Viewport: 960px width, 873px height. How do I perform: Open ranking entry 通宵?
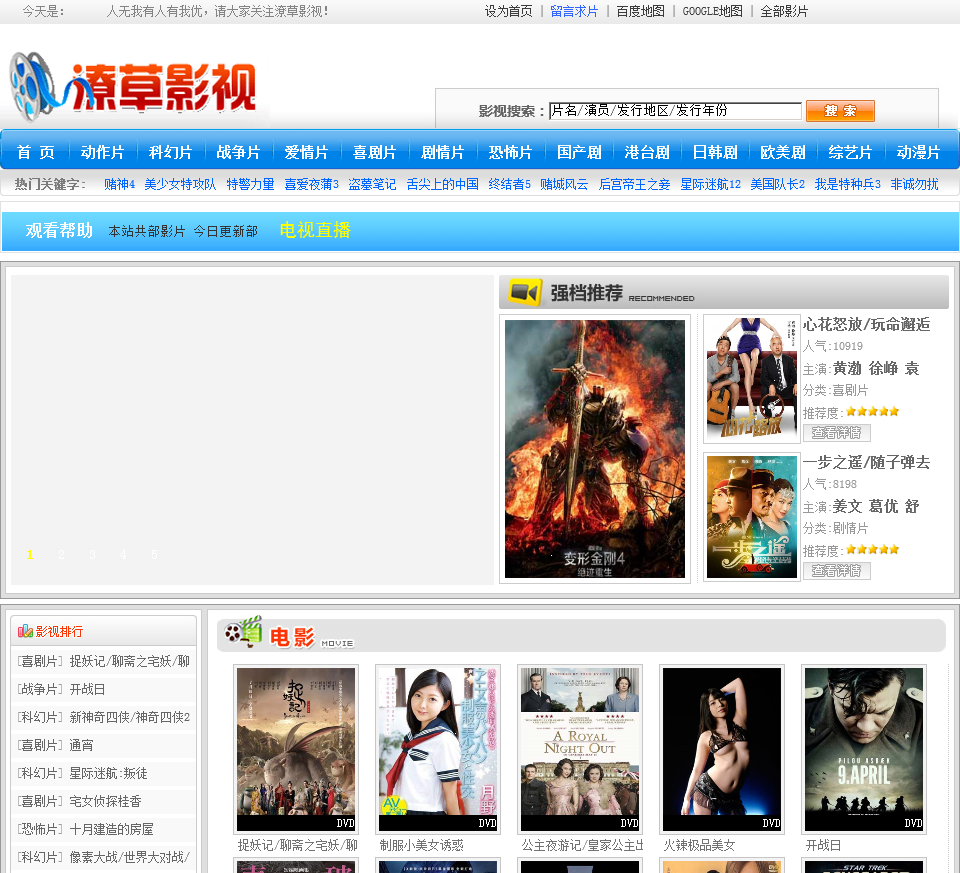coord(81,745)
